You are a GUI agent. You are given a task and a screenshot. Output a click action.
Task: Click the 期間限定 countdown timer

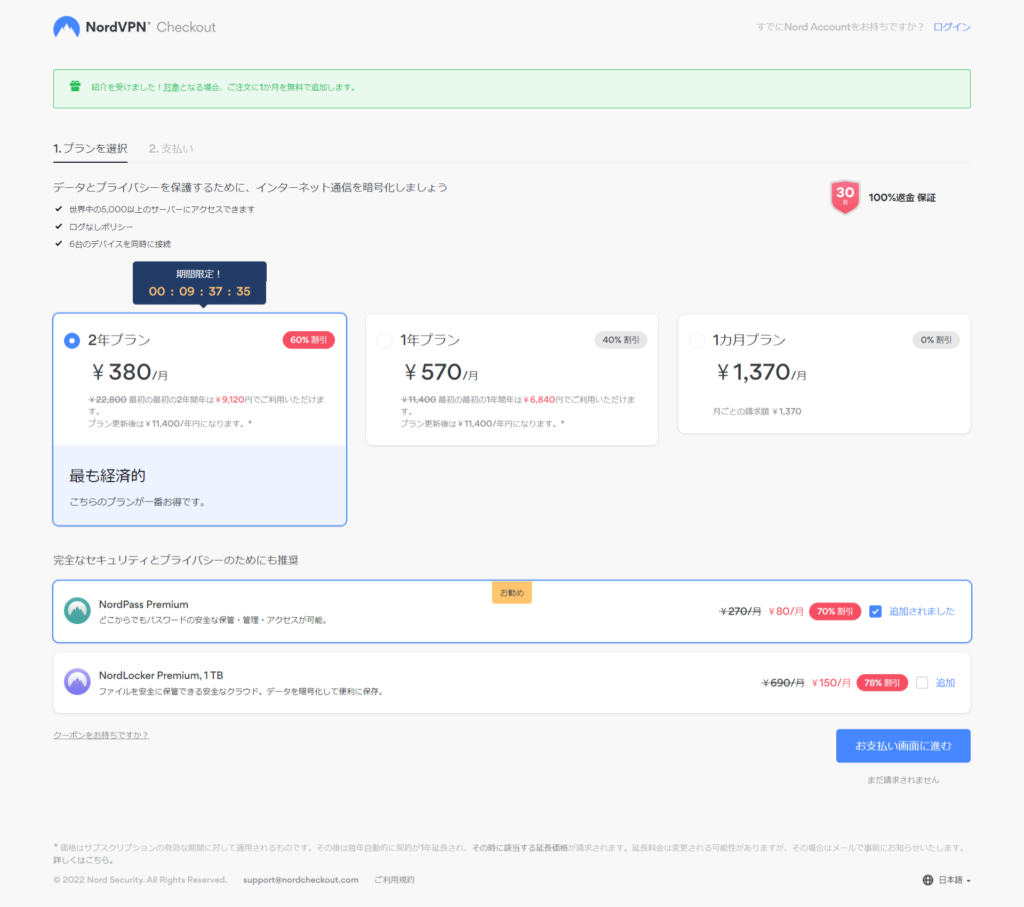(200, 284)
